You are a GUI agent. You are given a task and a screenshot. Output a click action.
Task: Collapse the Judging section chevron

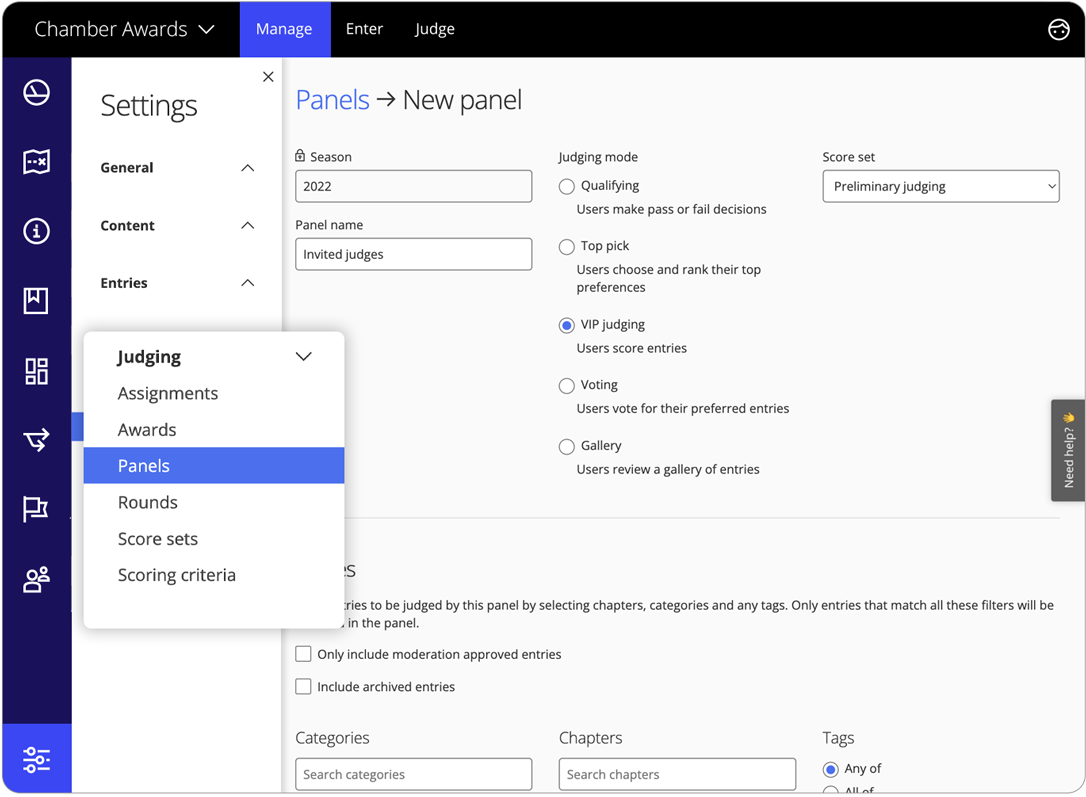[x=304, y=357]
